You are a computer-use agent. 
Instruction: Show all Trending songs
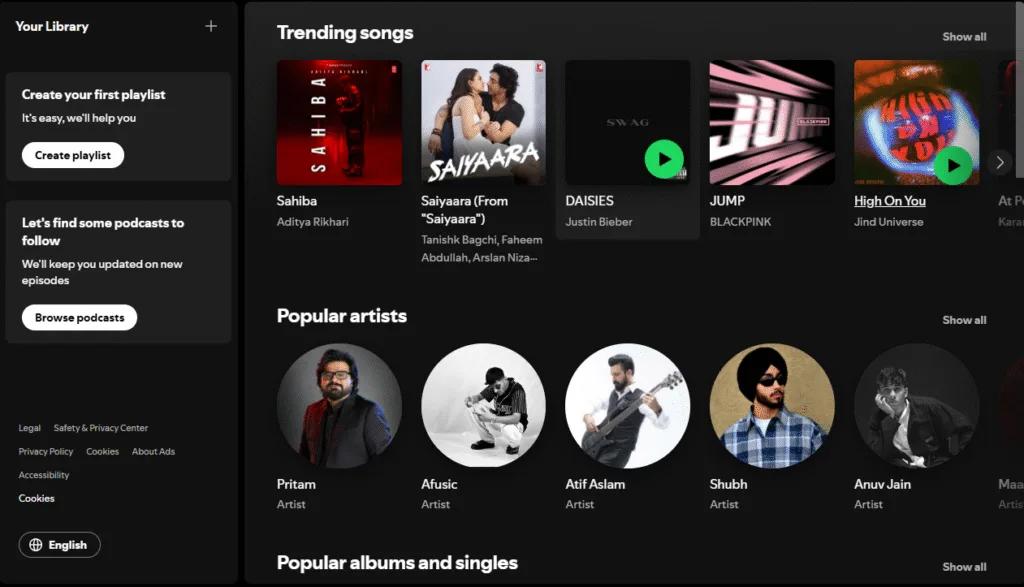tap(964, 37)
